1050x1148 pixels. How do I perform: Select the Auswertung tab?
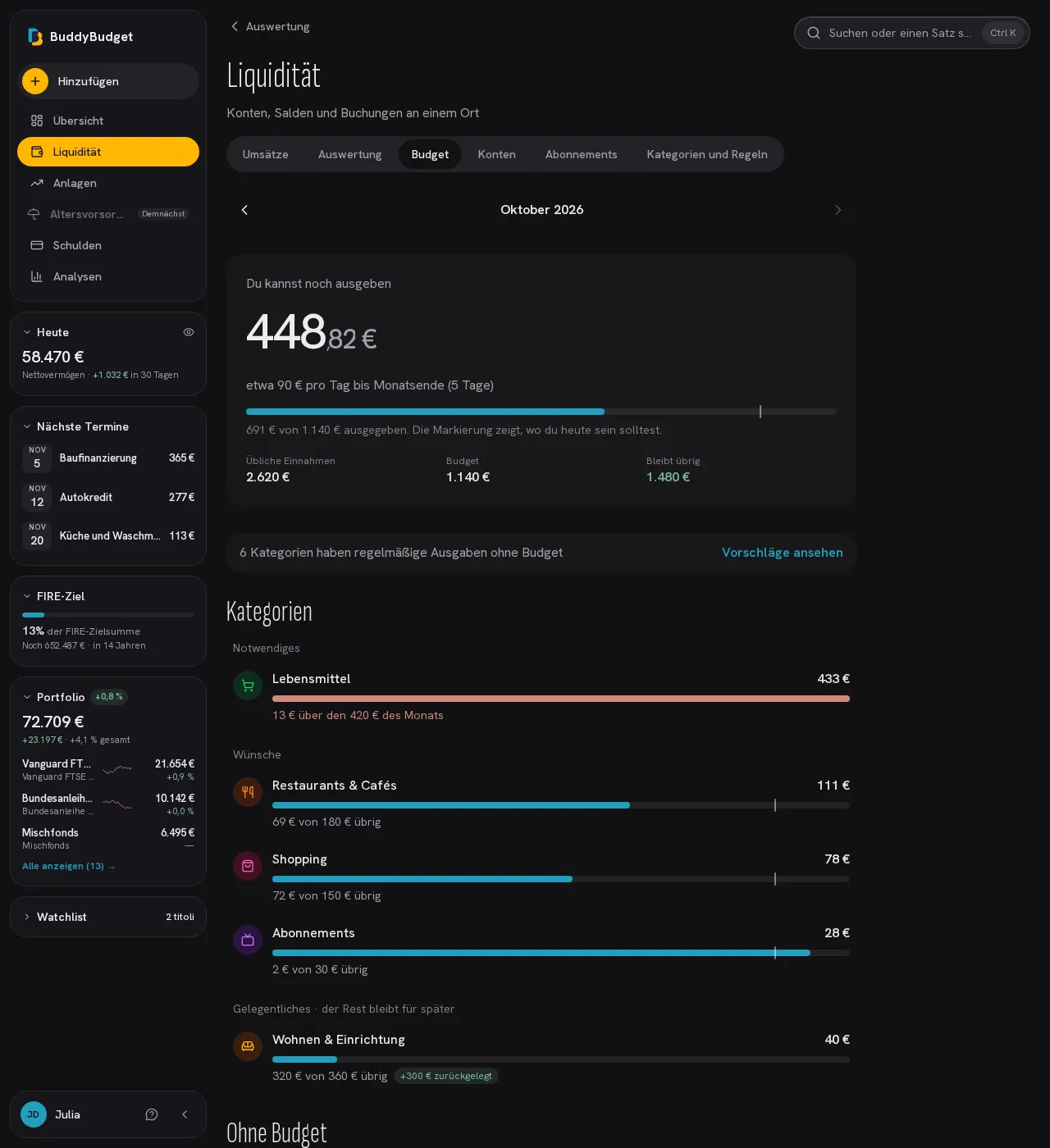coord(350,154)
